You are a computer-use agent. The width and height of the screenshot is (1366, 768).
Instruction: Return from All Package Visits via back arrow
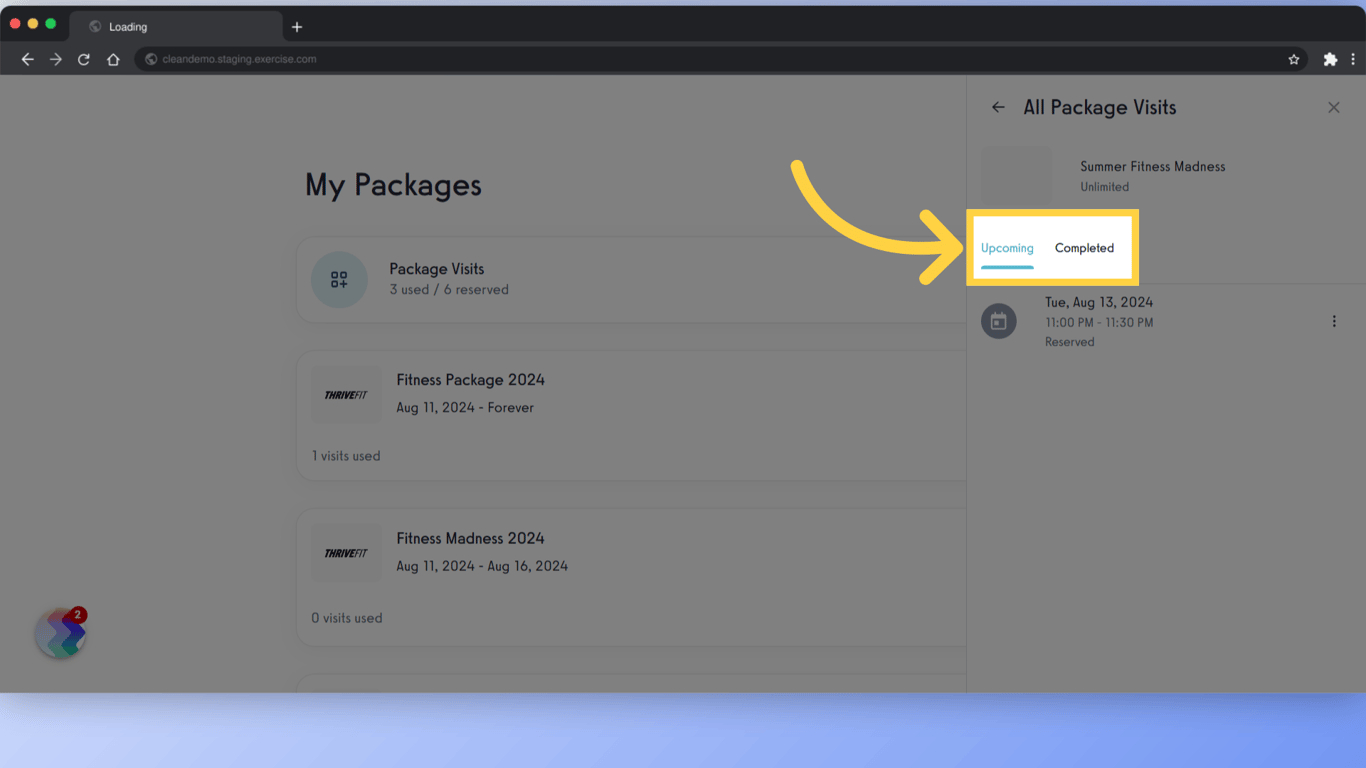[x=998, y=107]
